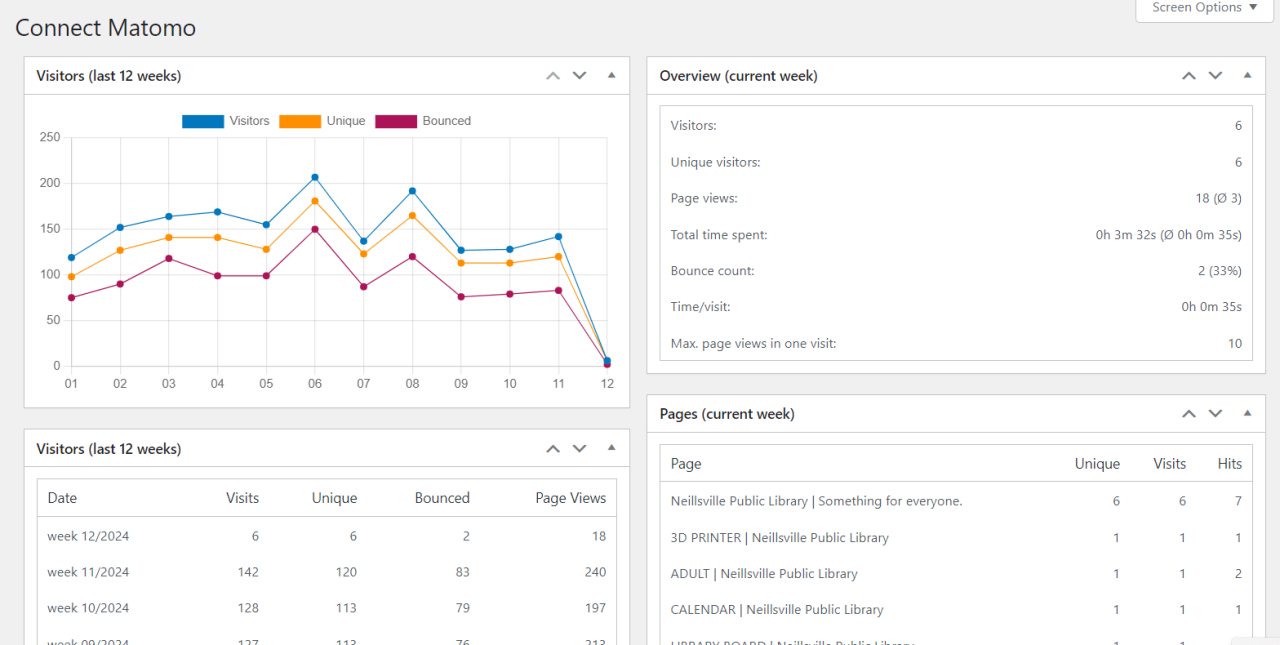
Task: Move the Overview widget up
Action: (x=1189, y=75)
